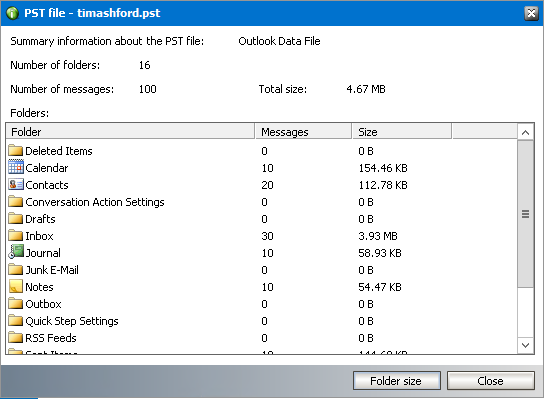Viewport: 546px width, 399px height.
Task: Click the scrollbar down arrow
Action: coord(525,345)
